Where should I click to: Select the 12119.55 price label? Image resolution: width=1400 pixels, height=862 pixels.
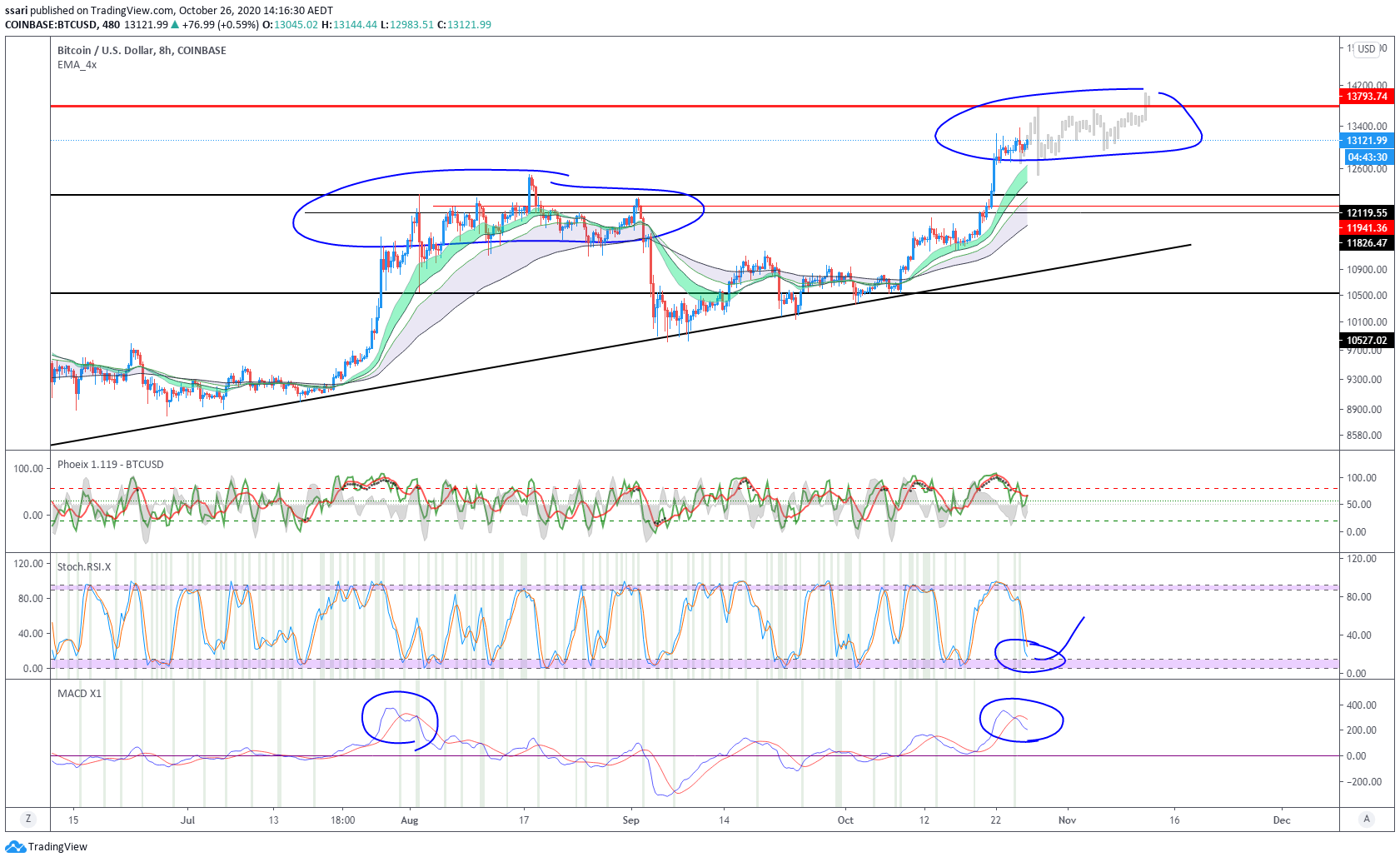click(1367, 213)
